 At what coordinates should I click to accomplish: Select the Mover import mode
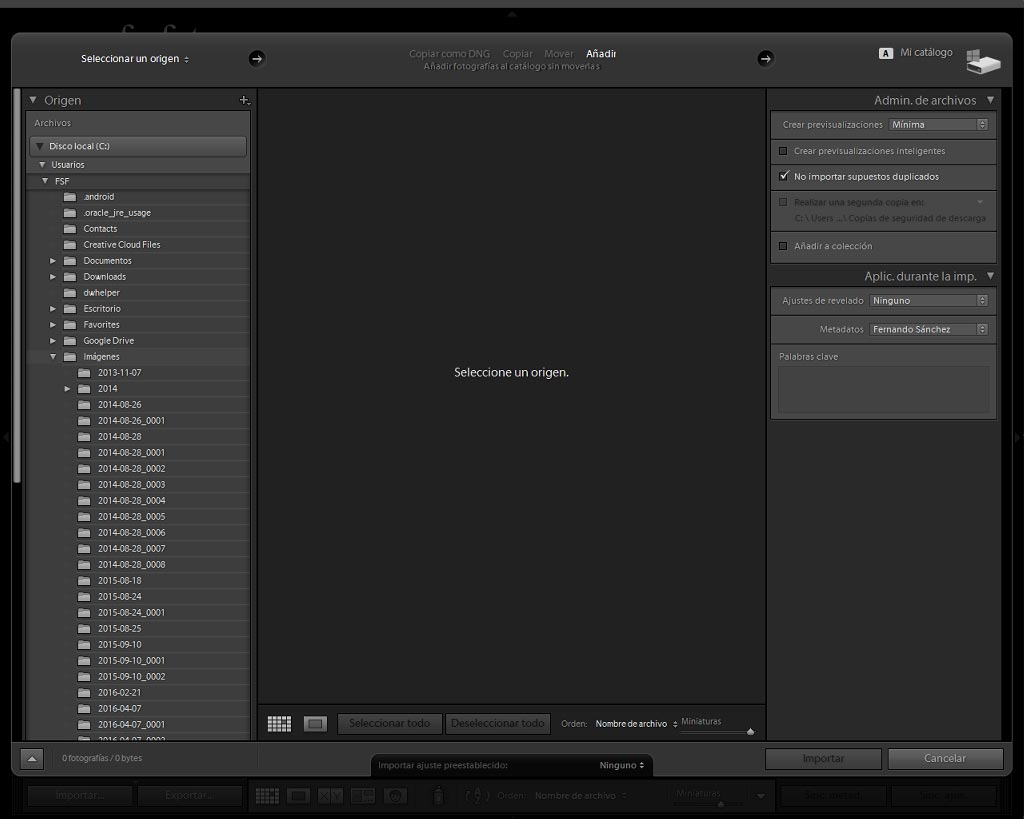coord(558,54)
